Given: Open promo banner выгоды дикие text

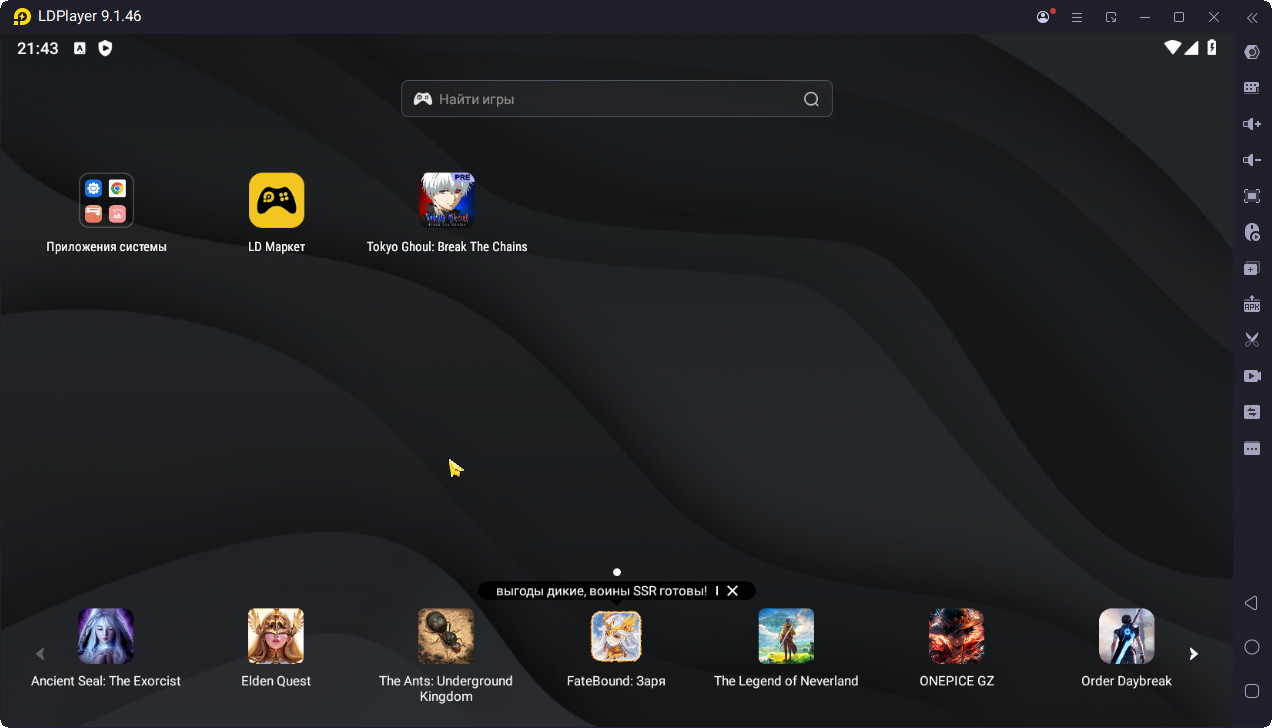Looking at the screenshot, I should click(x=601, y=591).
